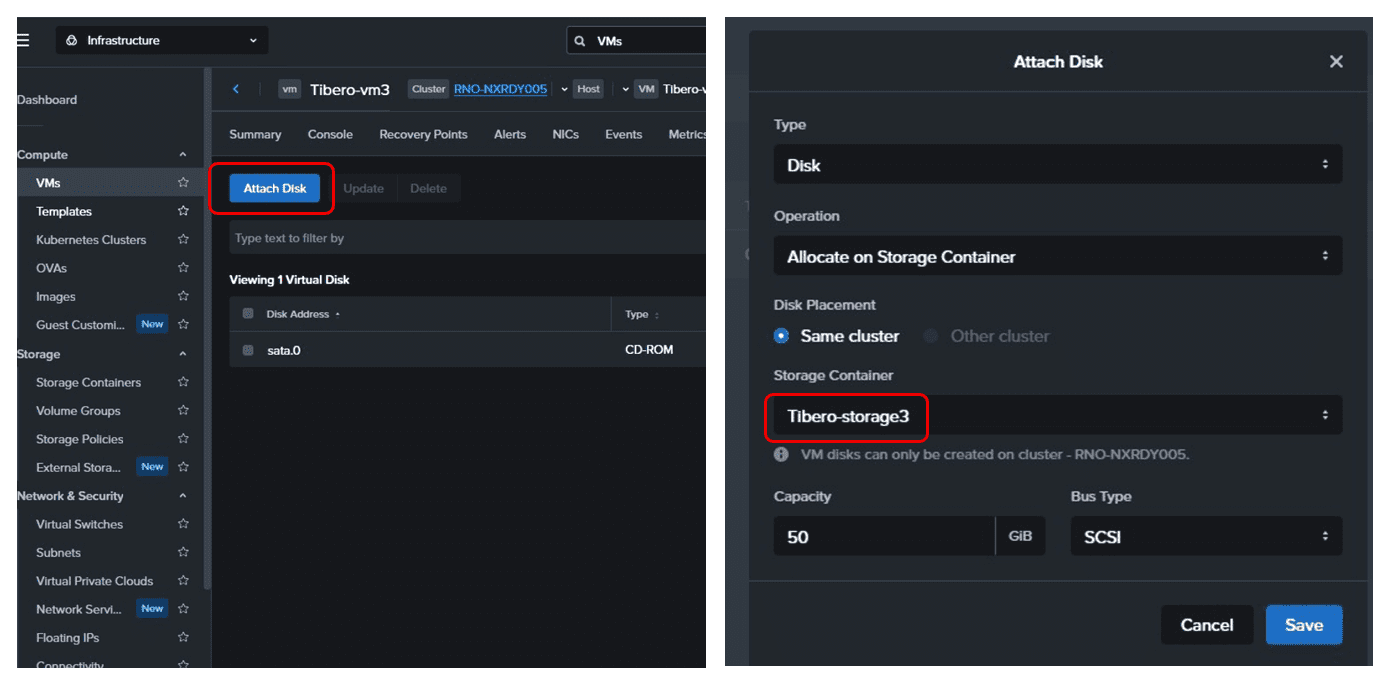Click the search magnifier icon
Image resolution: width=1393 pixels, height=682 pixels.
(x=580, y=41)
